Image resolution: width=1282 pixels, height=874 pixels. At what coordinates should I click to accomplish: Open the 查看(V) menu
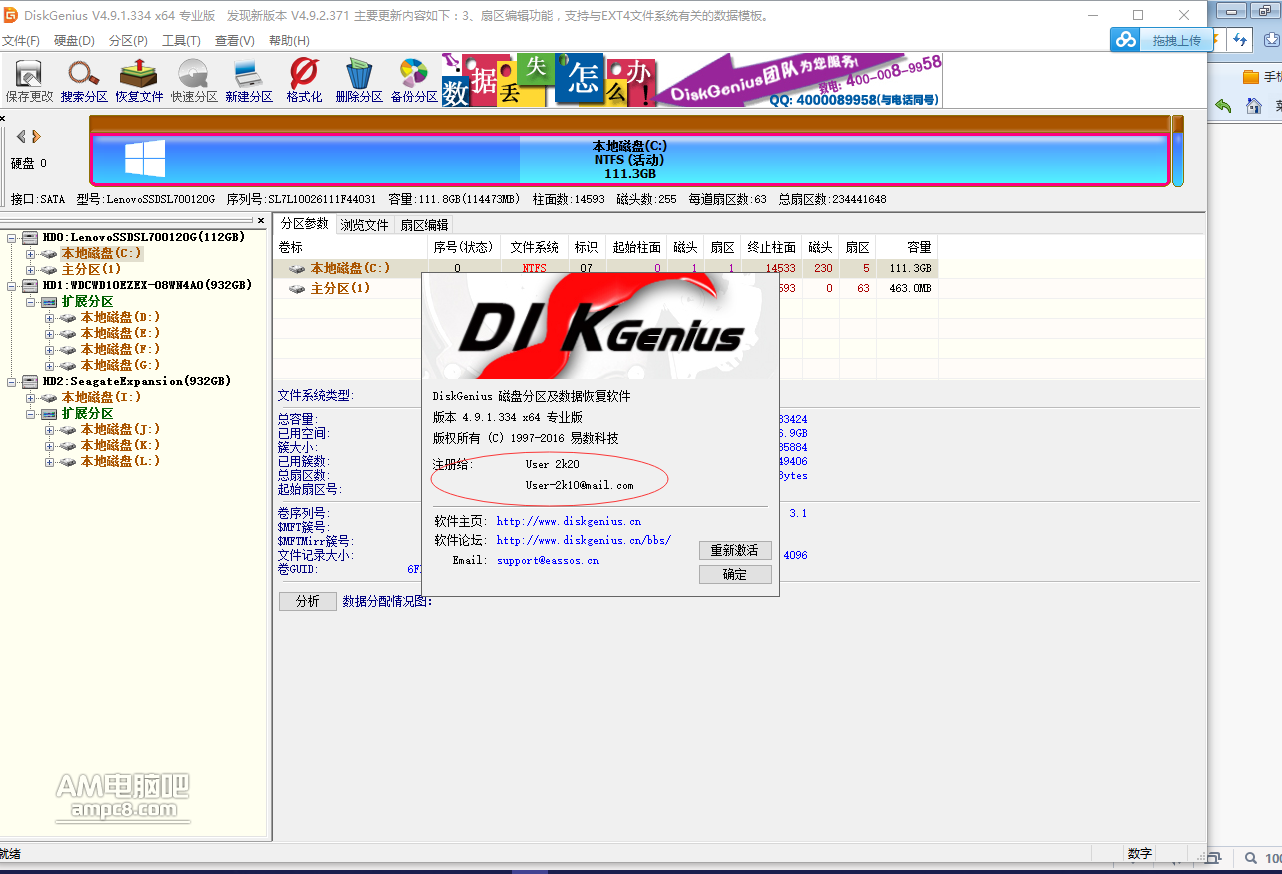click(234, 41)
